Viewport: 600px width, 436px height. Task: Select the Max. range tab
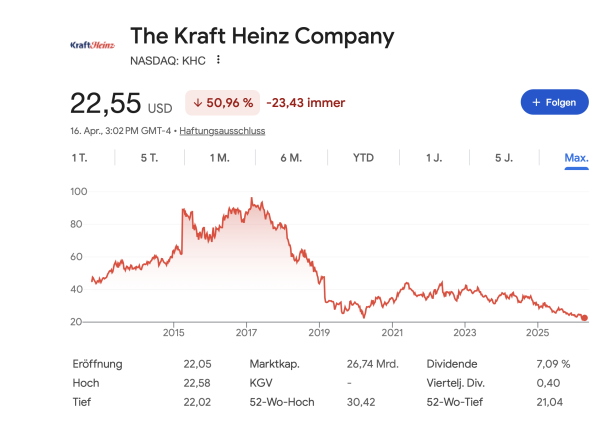576,158
